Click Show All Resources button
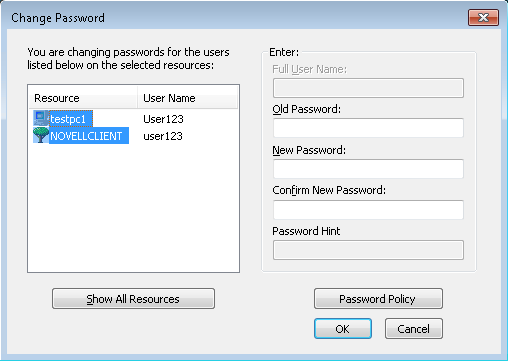 (133, 299)
